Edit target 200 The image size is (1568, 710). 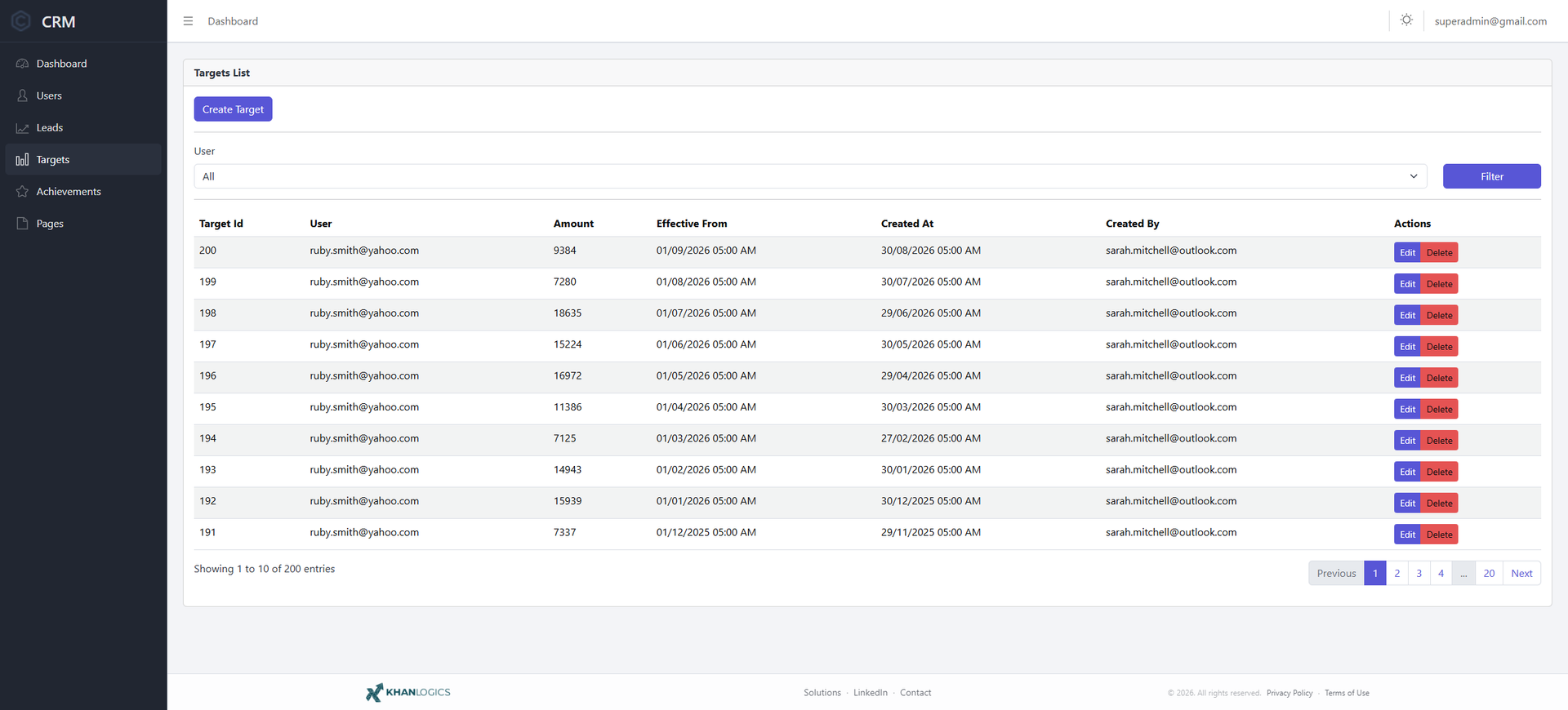point(1407,253)
